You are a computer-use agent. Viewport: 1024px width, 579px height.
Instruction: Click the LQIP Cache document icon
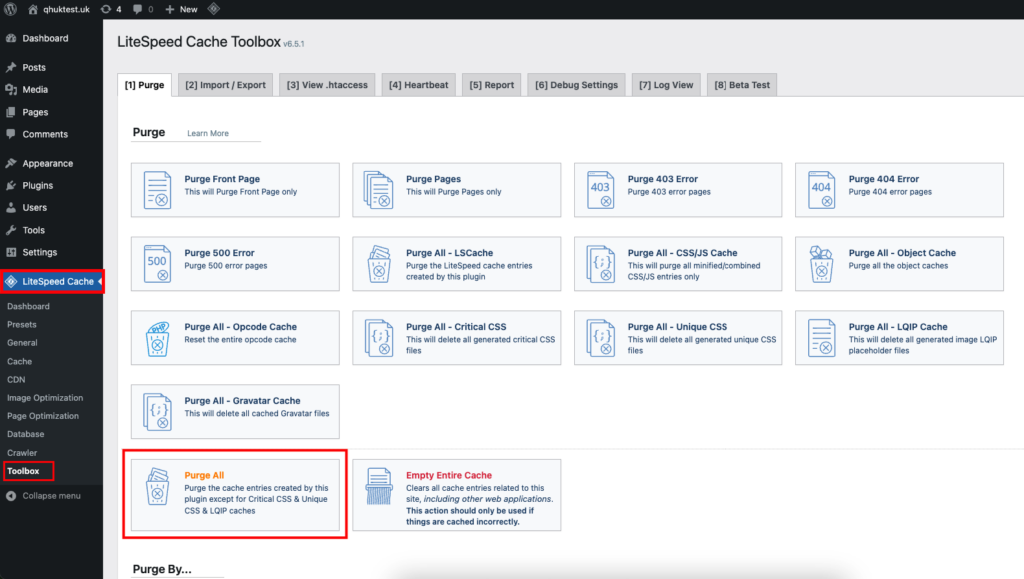821,338
